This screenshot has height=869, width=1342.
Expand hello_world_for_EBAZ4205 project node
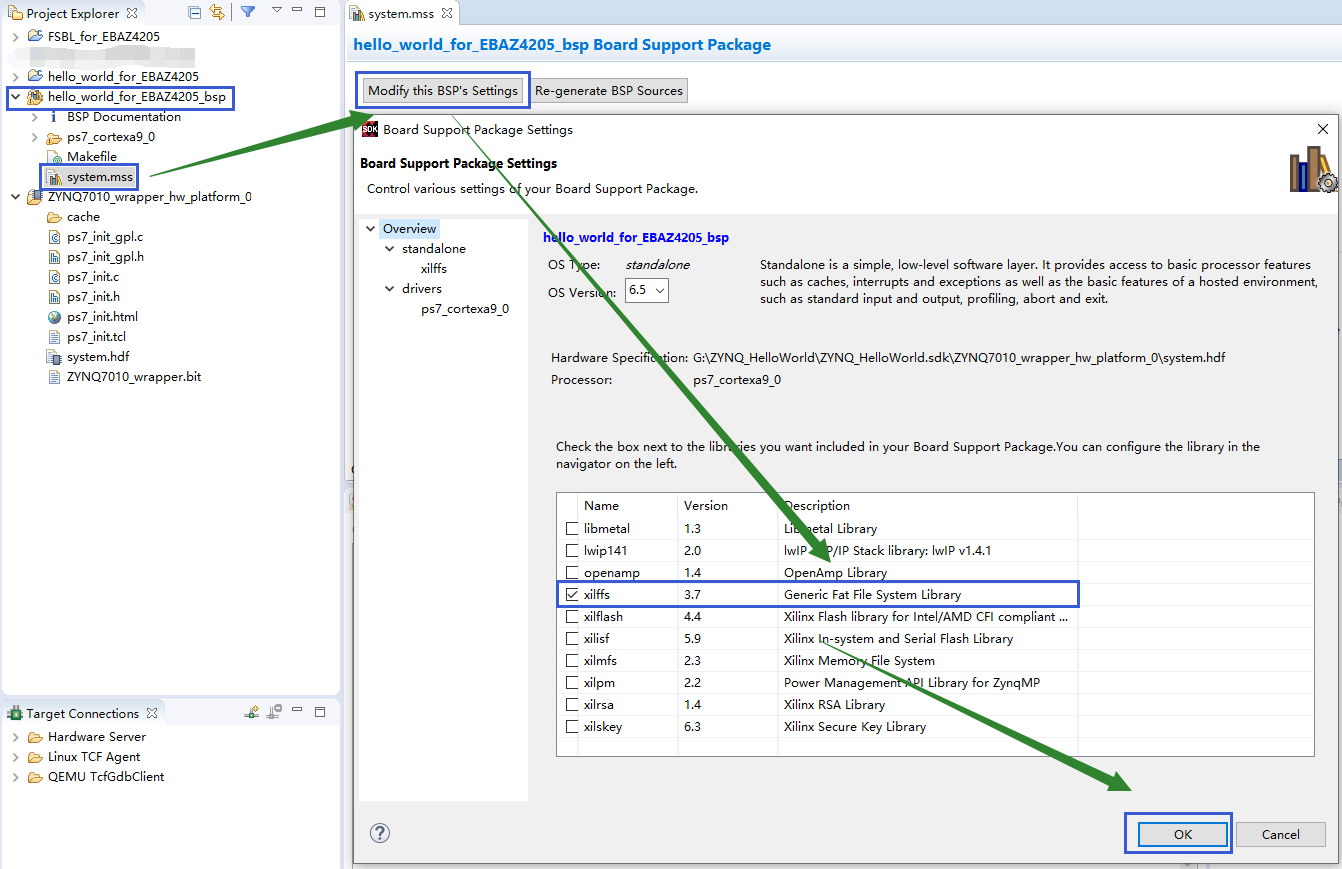coord(15,76)
